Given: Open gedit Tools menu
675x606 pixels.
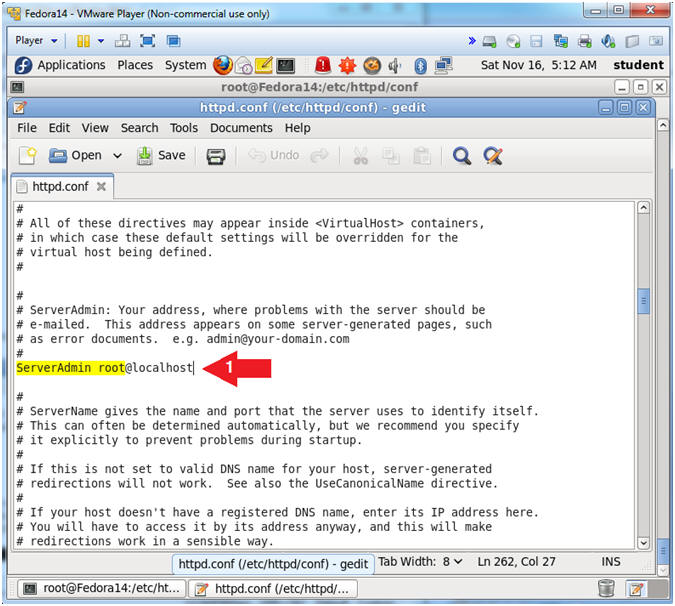Looking at the screenshot, I should [x=184, y=128].
